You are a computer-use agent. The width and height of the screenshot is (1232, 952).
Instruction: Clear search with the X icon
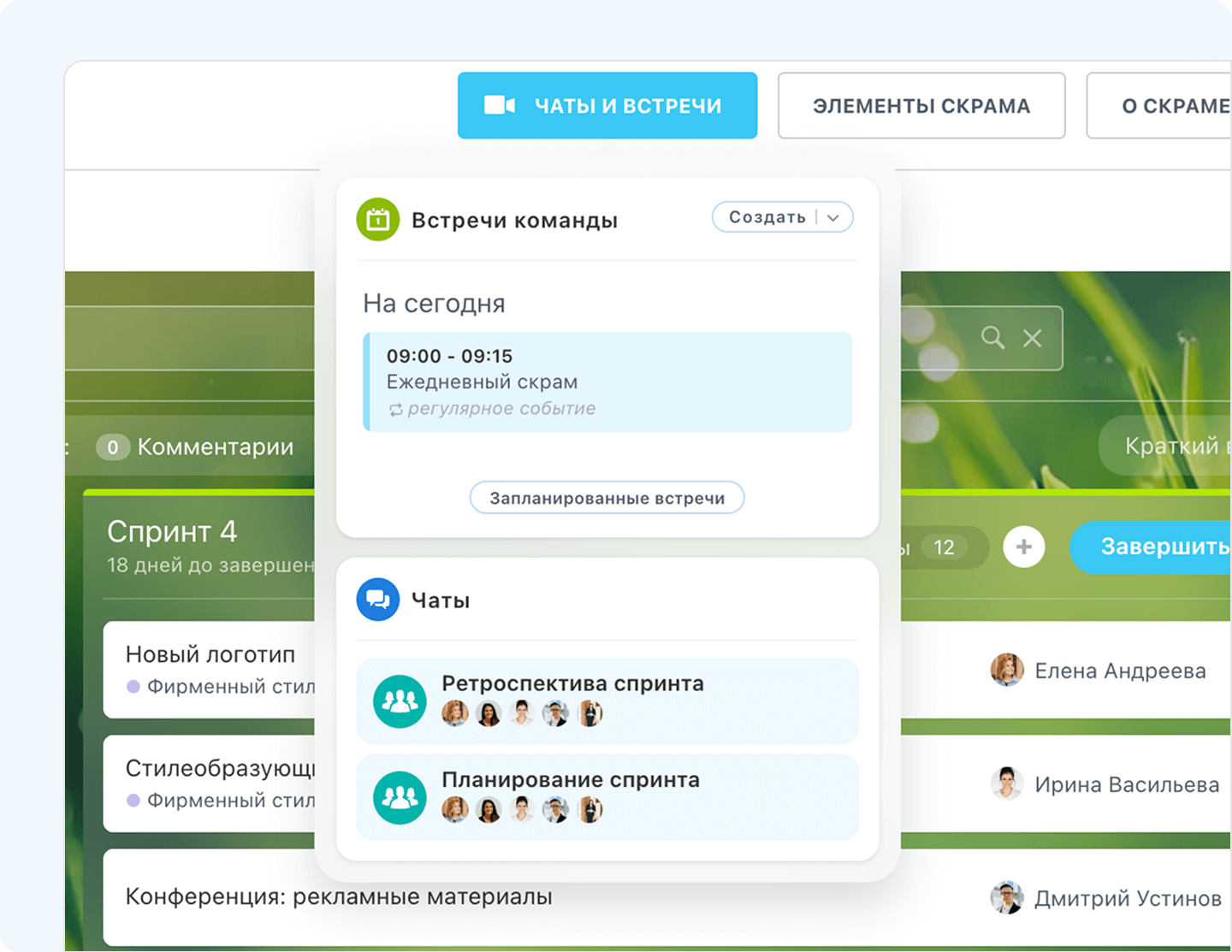[x=1033, y=338]
